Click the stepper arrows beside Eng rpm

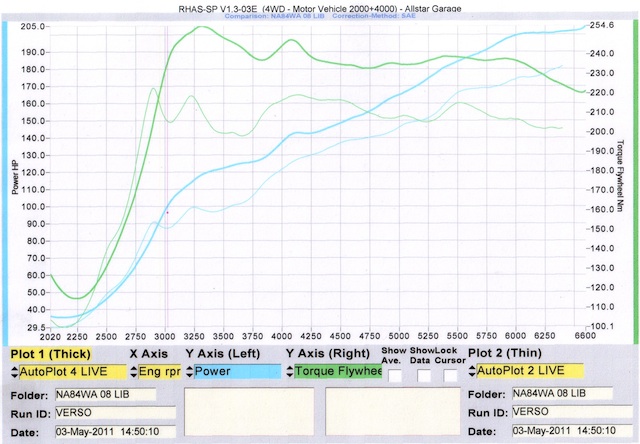134,371
